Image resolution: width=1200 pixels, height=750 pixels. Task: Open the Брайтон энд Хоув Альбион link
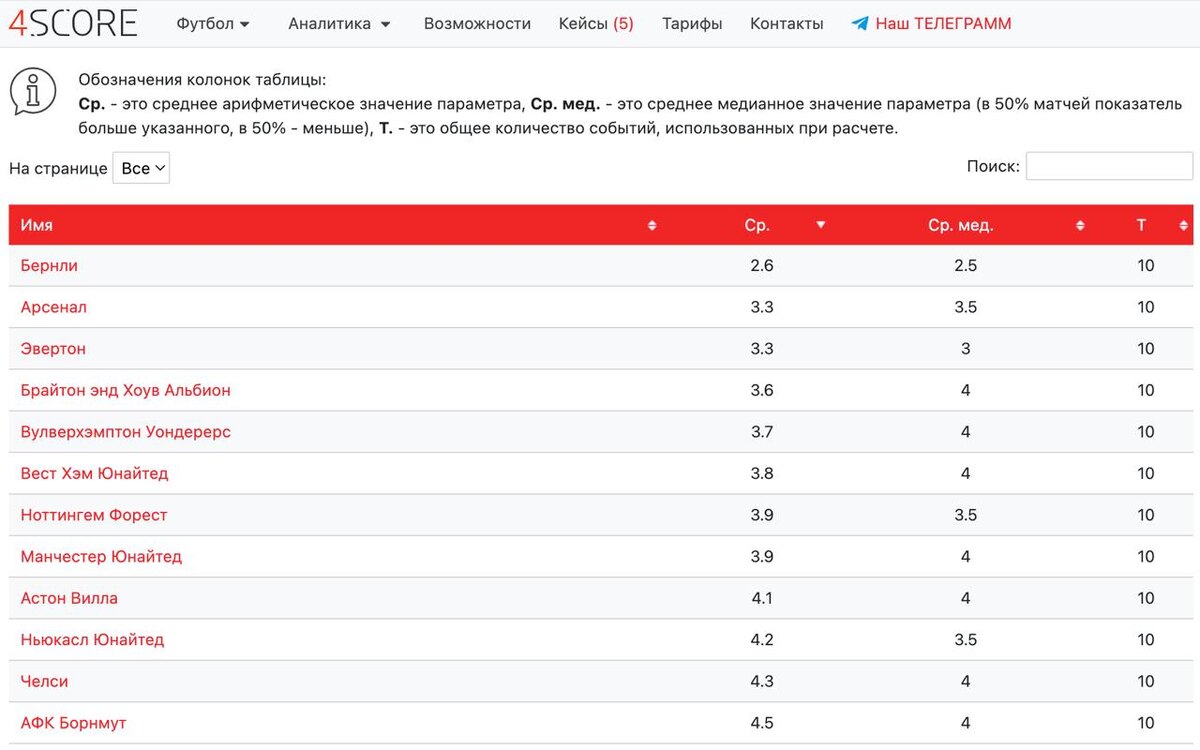coord(126,390)
